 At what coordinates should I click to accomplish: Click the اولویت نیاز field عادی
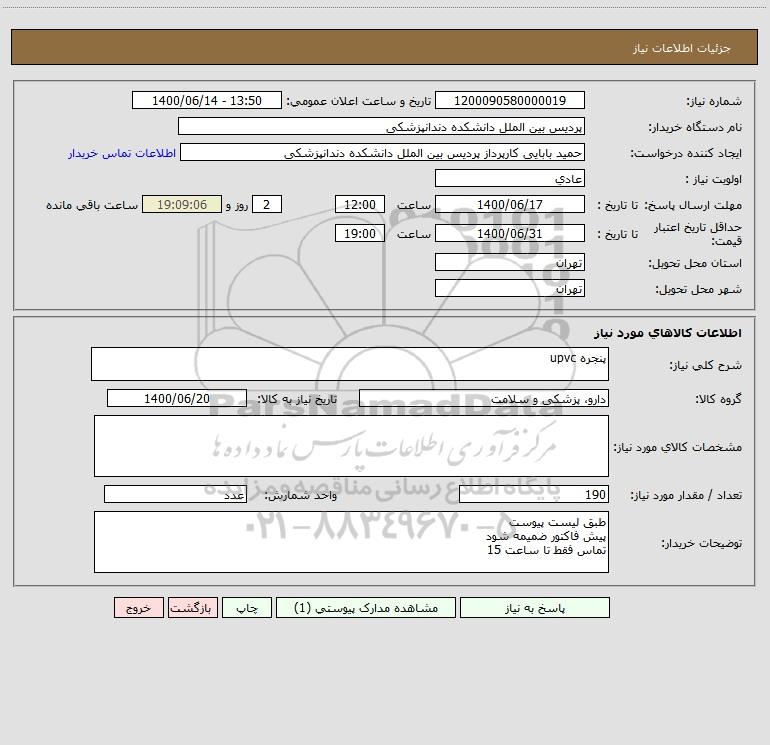(x=510, y=179)
